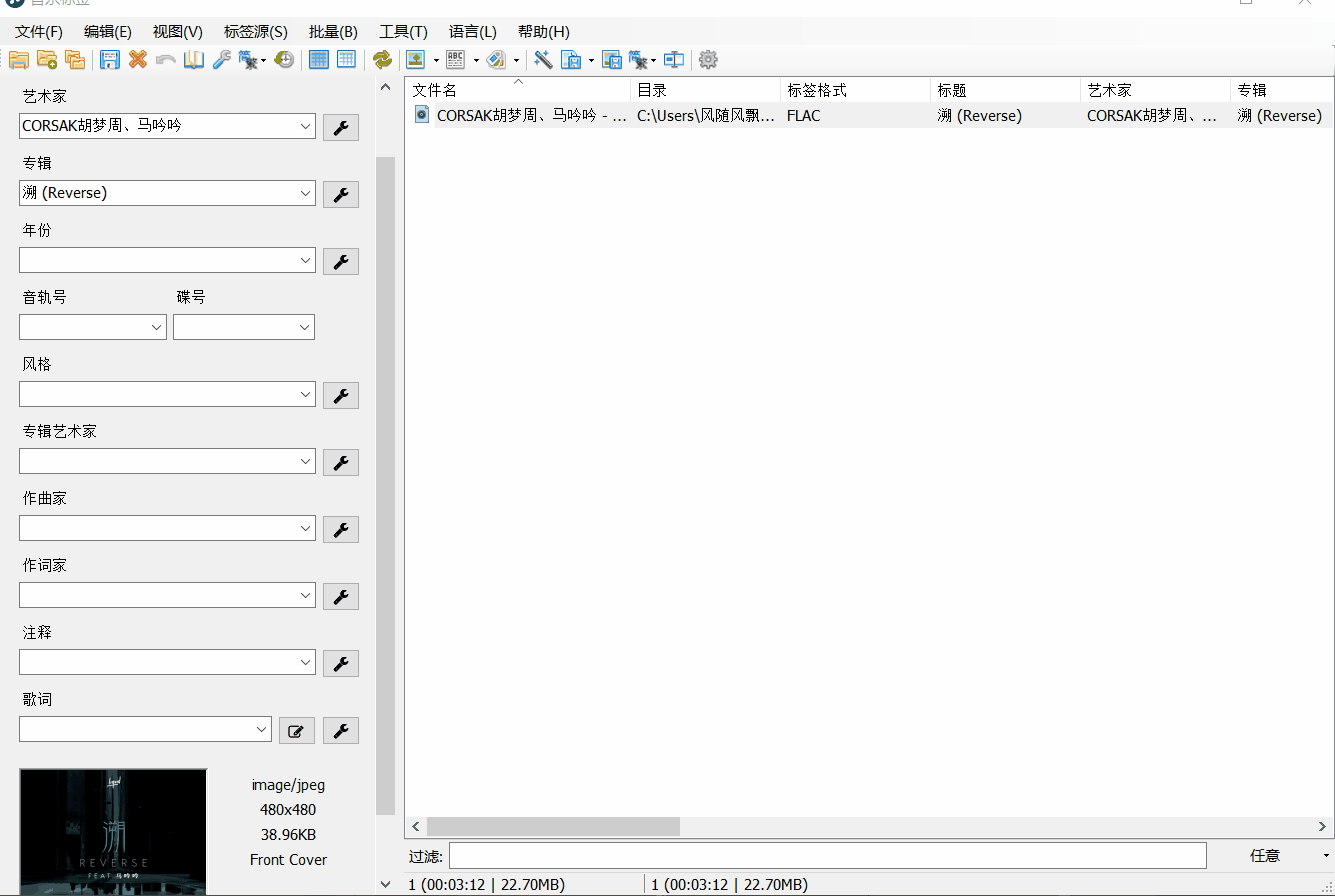1335x896 pixels.
Task: Expand the 音轨号 combo box dropdown
Action: [157, 327]
